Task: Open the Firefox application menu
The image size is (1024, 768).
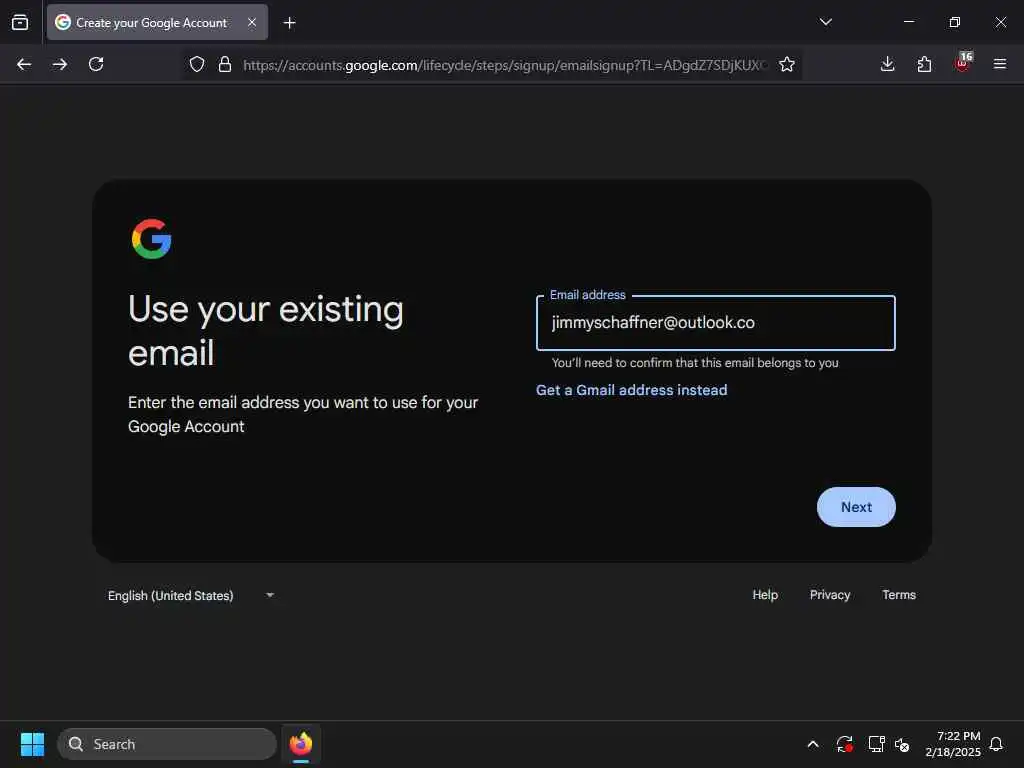Action: click(x=1000, y=64)
